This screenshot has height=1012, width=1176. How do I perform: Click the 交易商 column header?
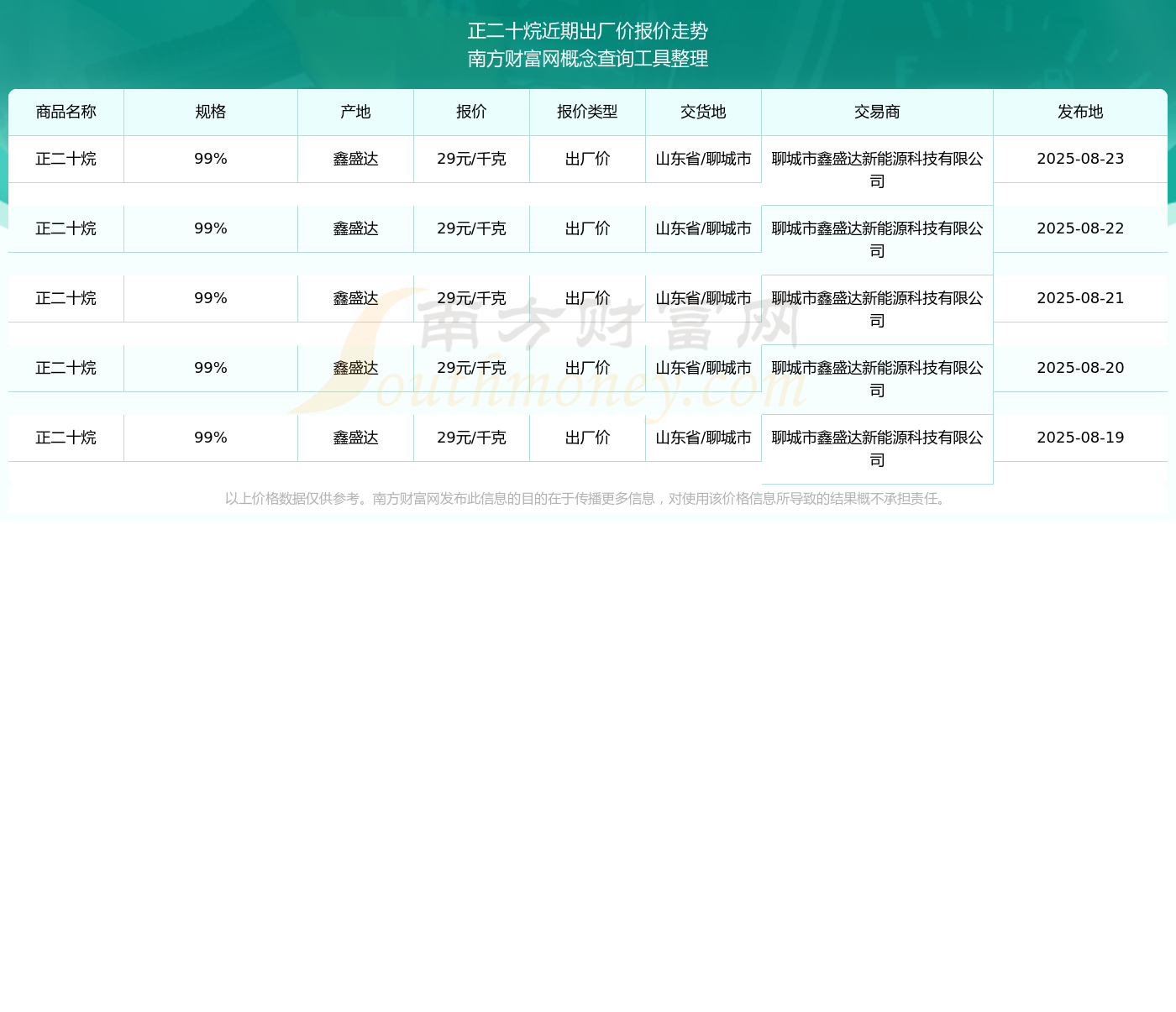pos(877,112)
